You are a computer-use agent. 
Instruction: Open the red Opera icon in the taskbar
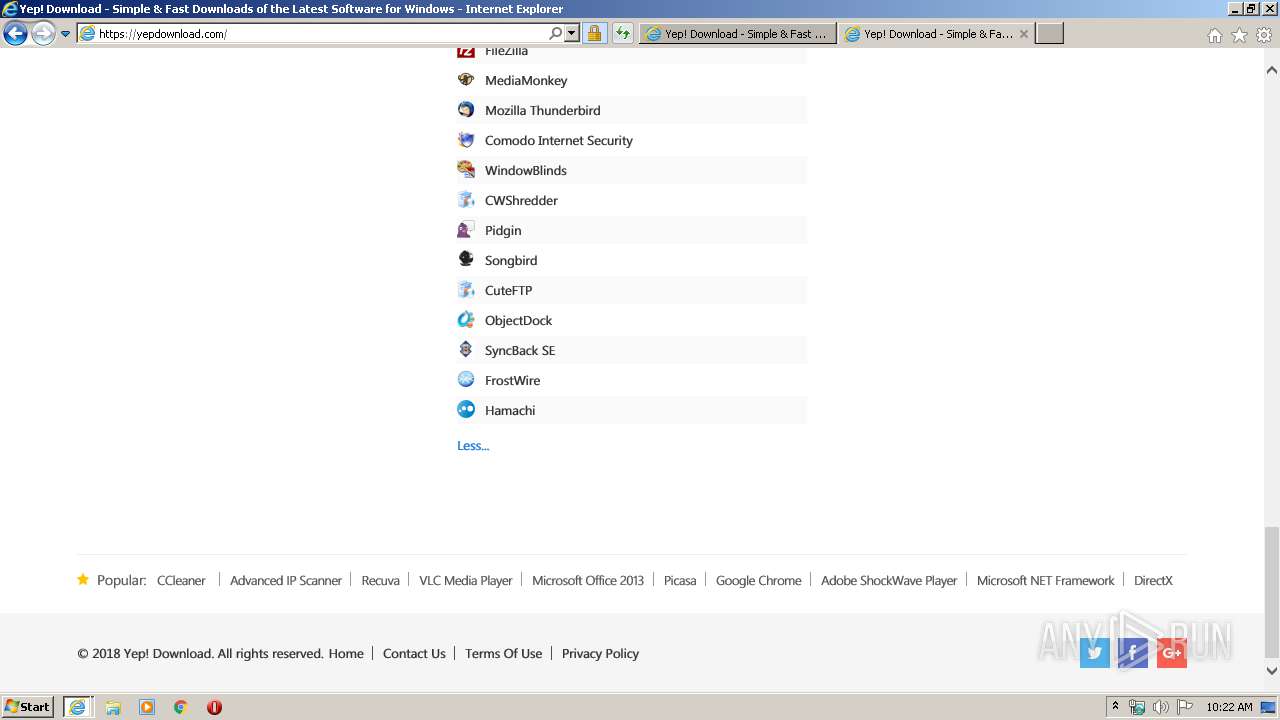[x=214, y=707]
